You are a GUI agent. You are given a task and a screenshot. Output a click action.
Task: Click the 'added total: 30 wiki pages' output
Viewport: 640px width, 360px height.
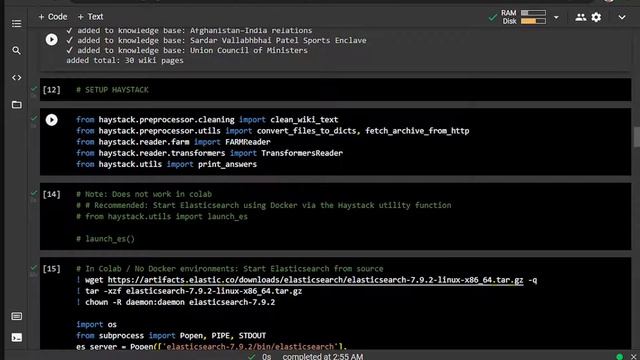125,60
